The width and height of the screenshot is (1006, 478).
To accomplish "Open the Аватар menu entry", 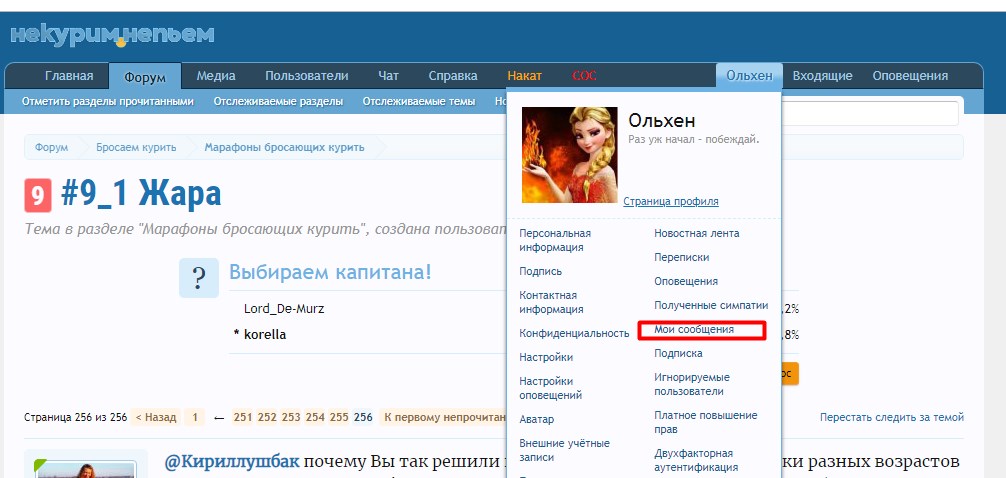I will (536, 419).
